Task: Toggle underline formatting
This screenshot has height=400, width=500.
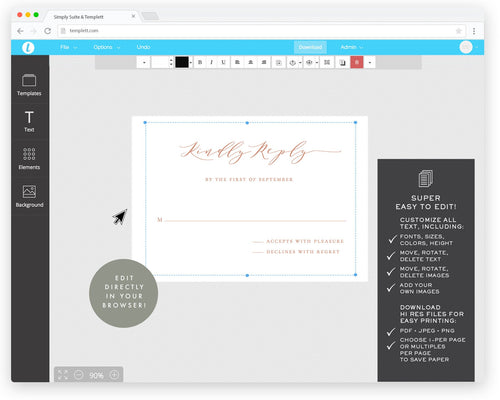Action: (223, 62)
